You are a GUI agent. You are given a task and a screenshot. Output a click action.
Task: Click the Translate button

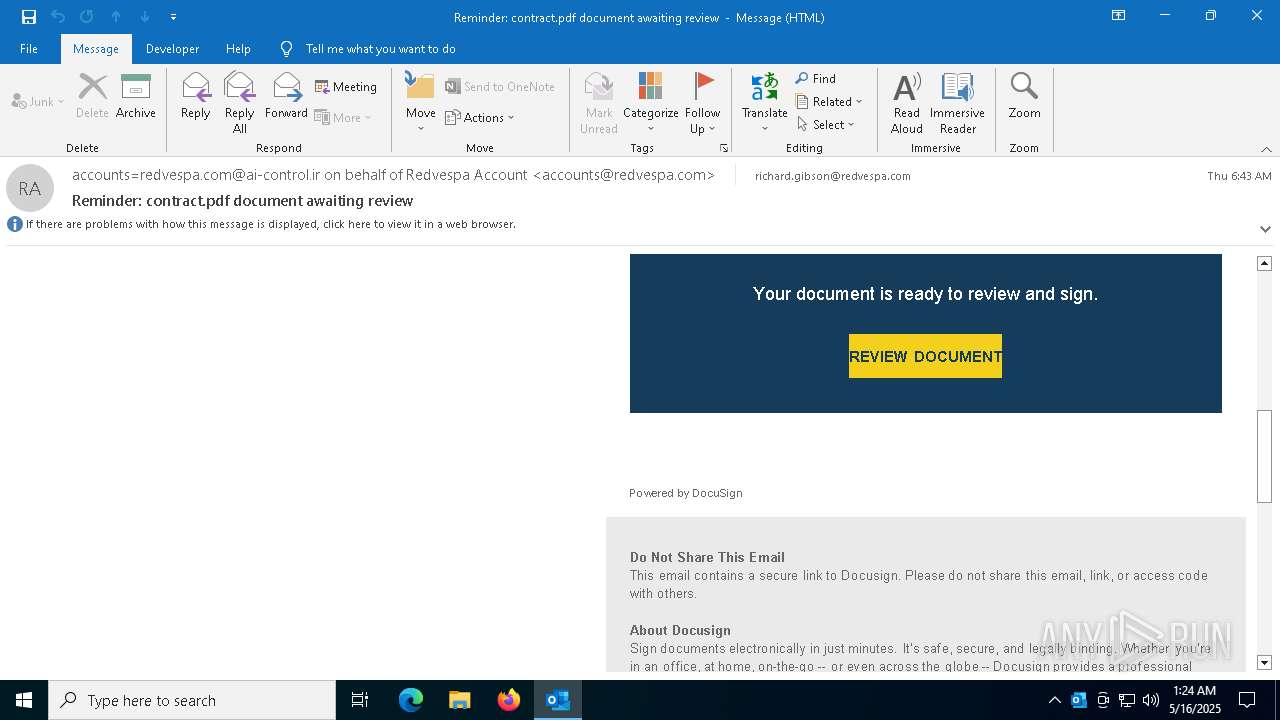(765, 103)
